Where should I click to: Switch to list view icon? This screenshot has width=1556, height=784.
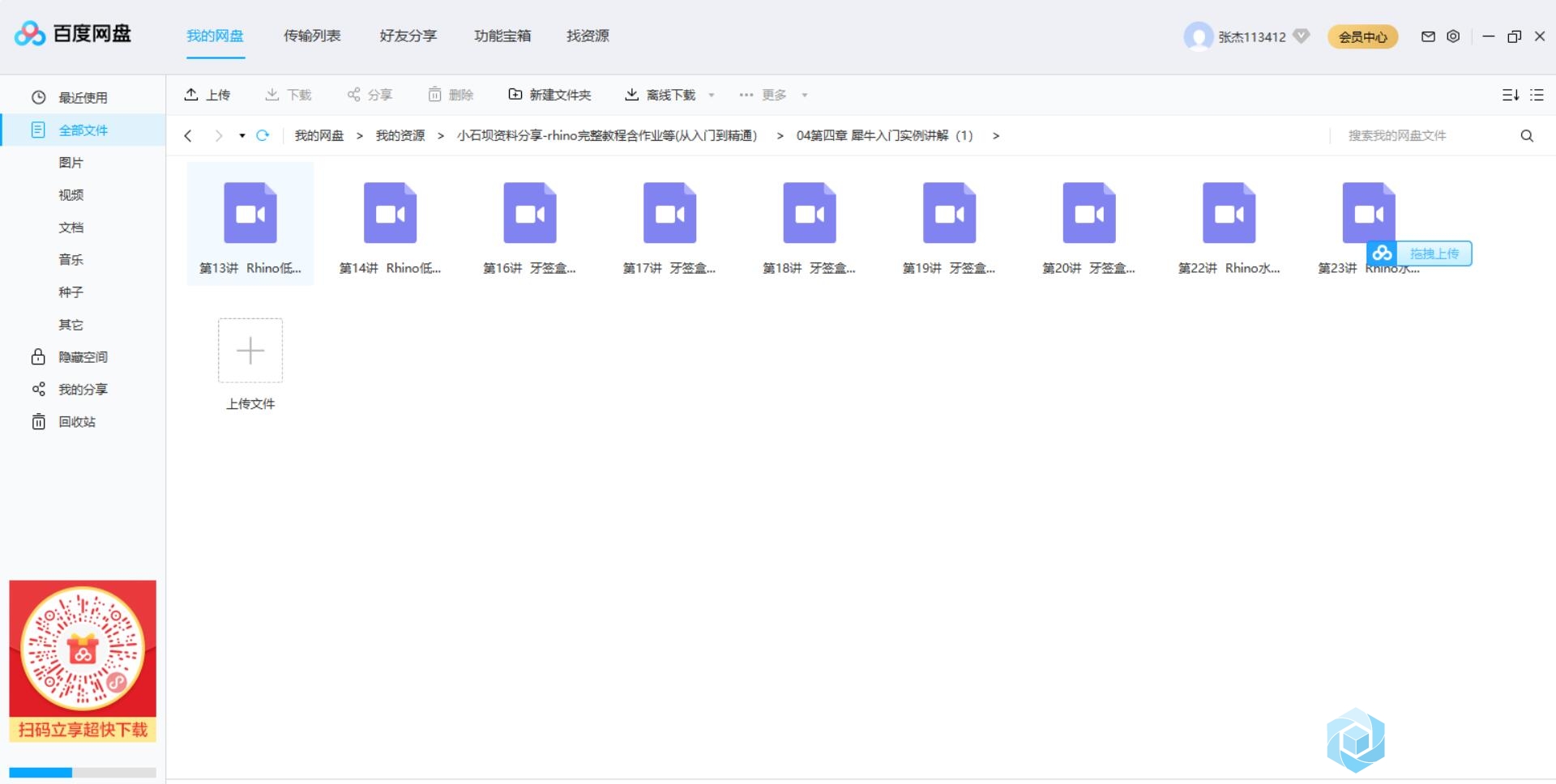[1537, 95]
